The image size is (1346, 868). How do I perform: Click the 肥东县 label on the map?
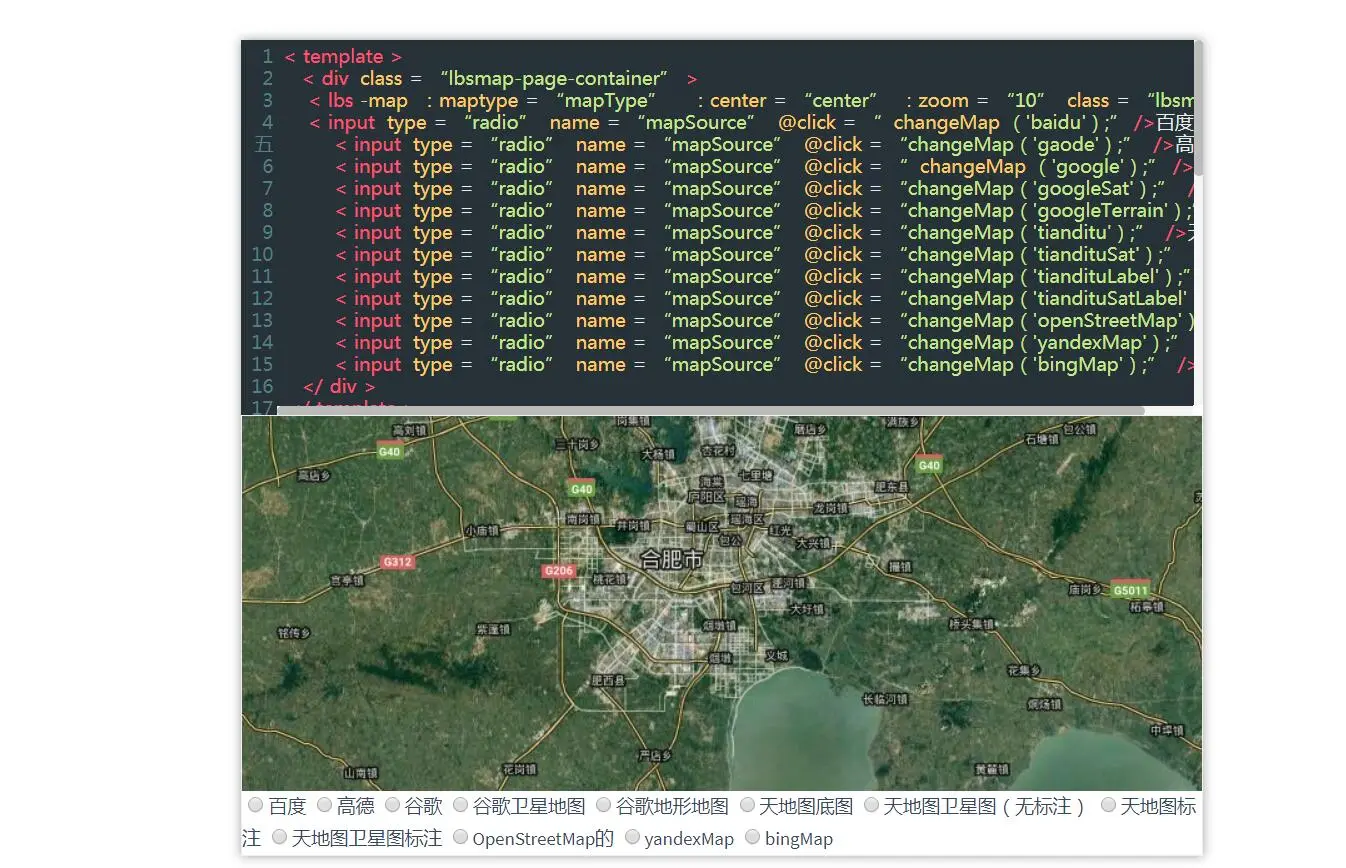tap(891, 487)
